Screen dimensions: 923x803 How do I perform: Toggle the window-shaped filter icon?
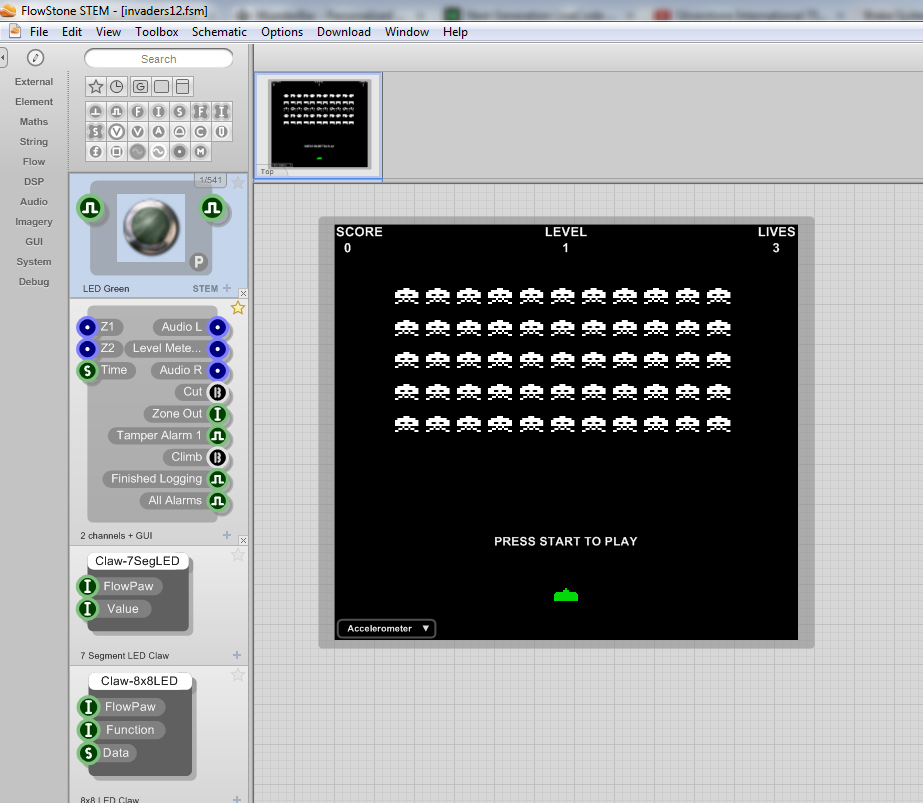tap(182, 87)
